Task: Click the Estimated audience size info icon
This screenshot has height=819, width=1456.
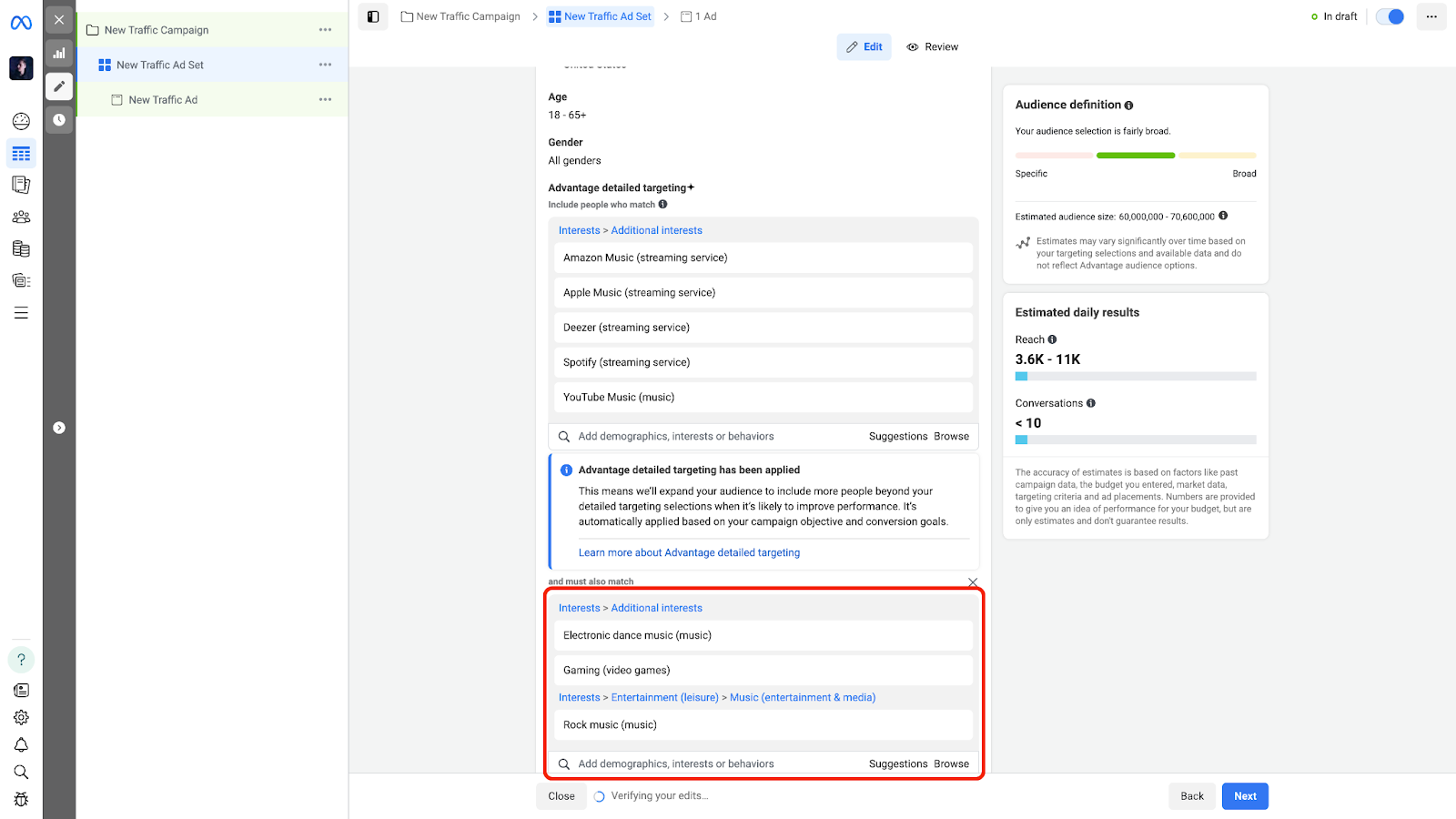Action: 1223,216
